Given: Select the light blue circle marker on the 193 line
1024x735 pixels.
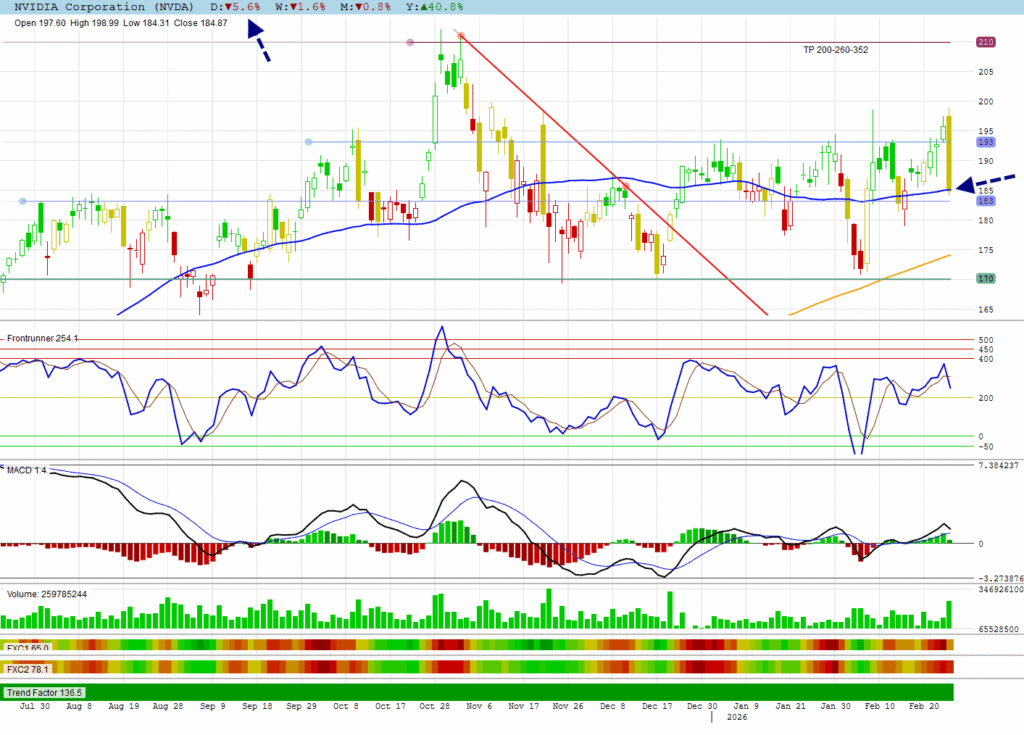Looking at the screenshot, I should pos(308,142).
